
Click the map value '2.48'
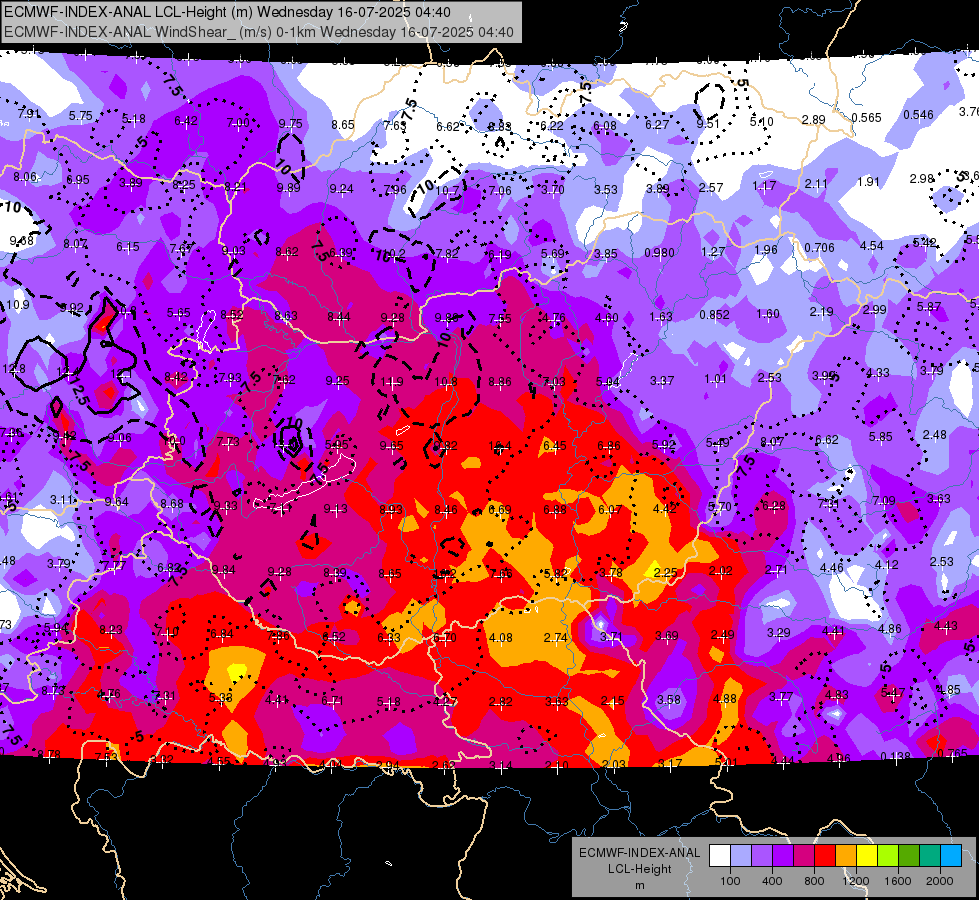(935, 435)
